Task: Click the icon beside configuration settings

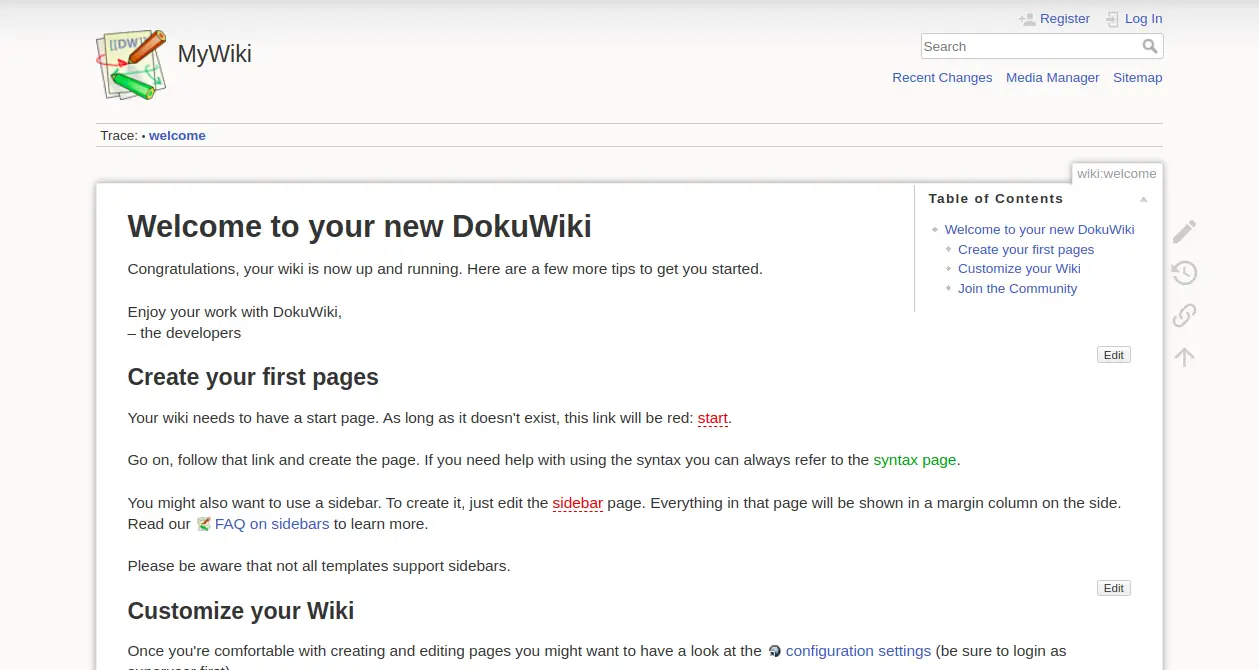Action: click(775, 651)
